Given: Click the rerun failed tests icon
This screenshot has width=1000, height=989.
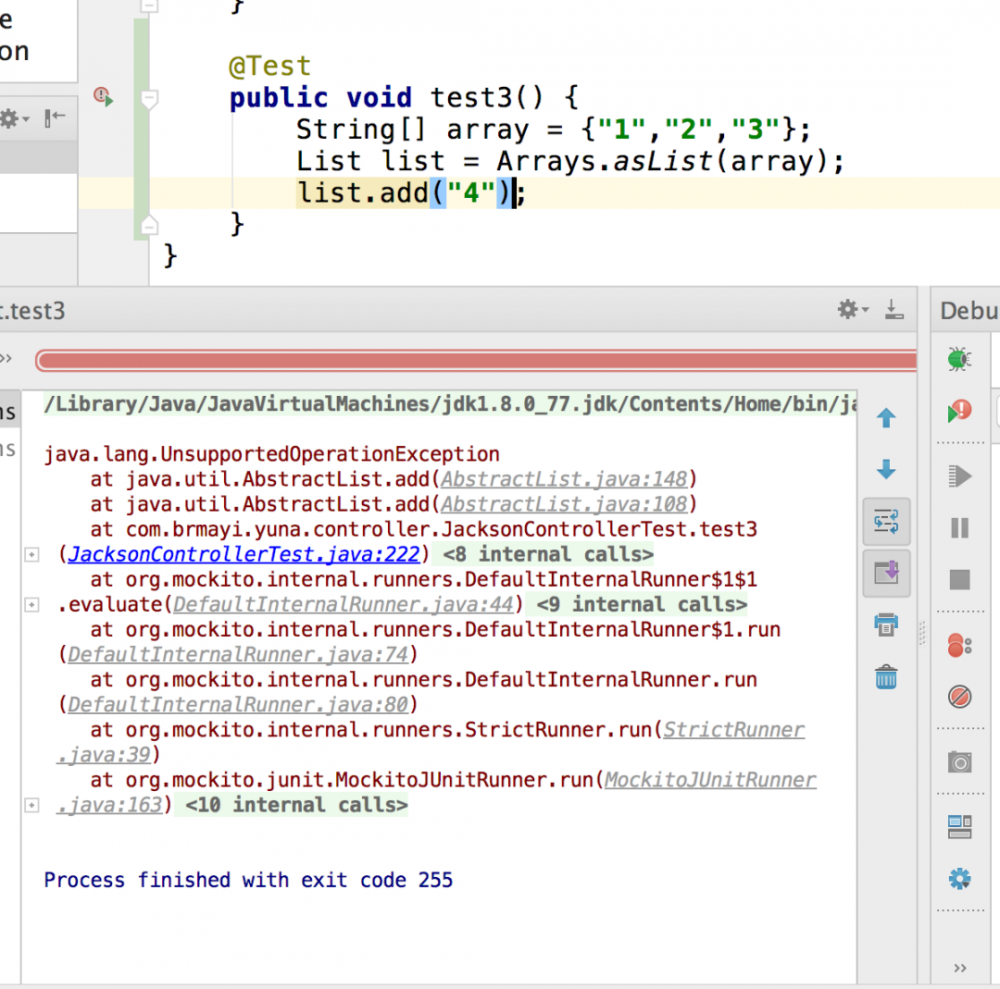Looking at the screenshot, I should coord(959,411).
